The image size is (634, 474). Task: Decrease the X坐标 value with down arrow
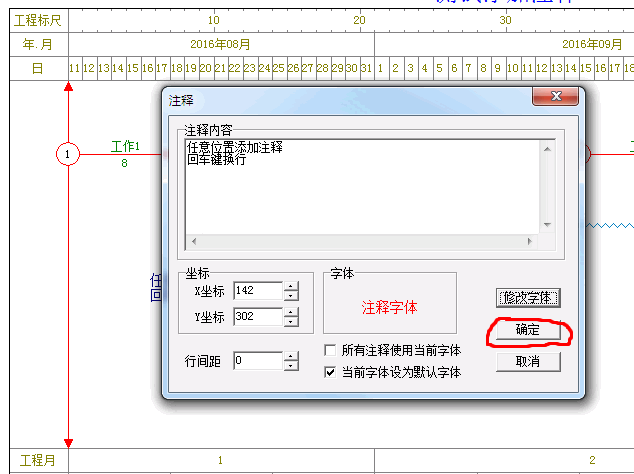[x=291, y=295]
